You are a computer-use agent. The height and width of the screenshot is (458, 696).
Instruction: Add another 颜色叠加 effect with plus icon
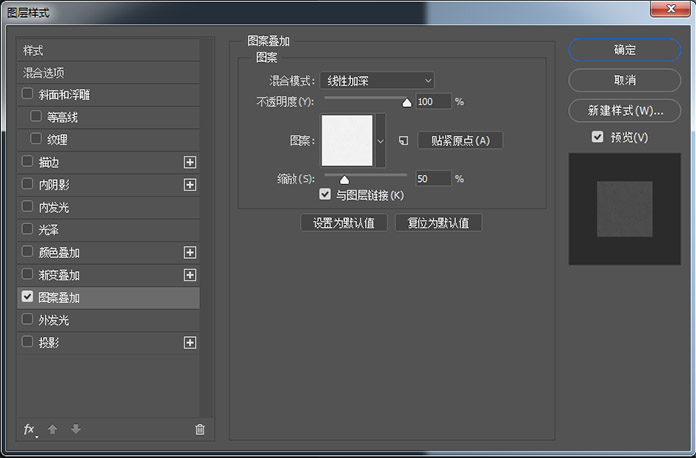190,253
